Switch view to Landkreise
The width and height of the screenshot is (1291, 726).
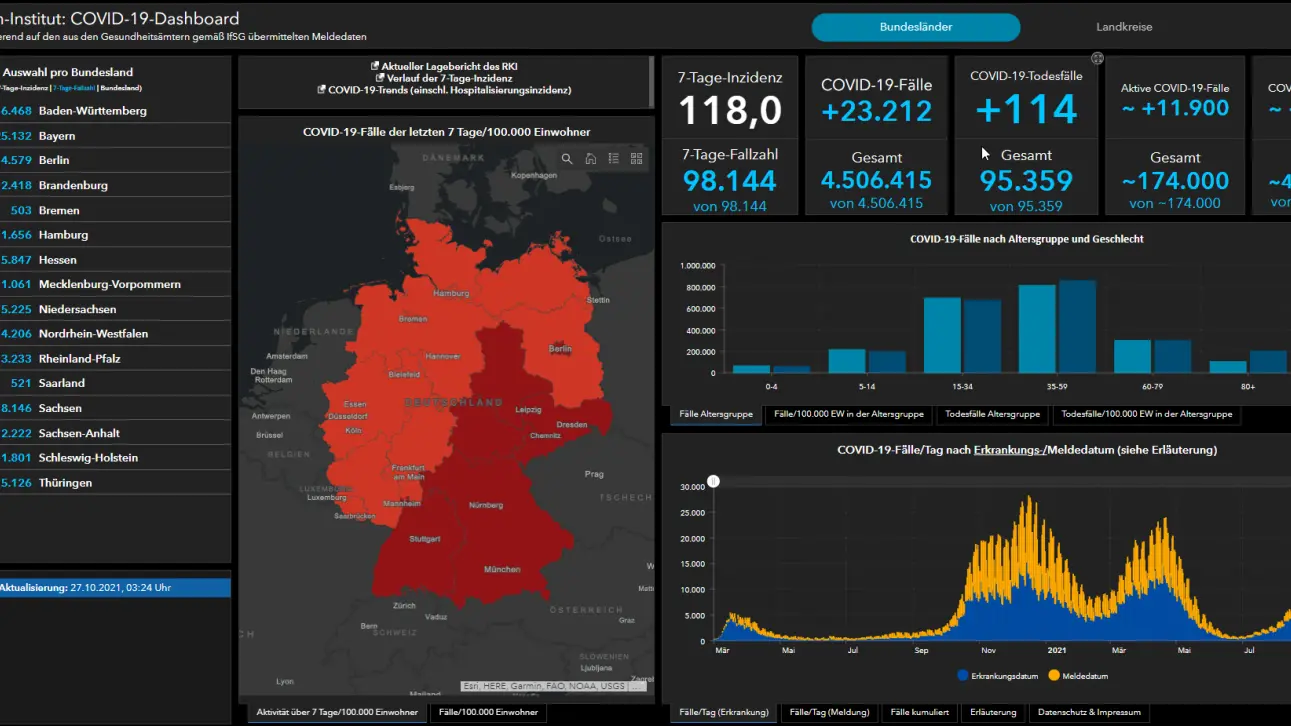click(1124, 27)
